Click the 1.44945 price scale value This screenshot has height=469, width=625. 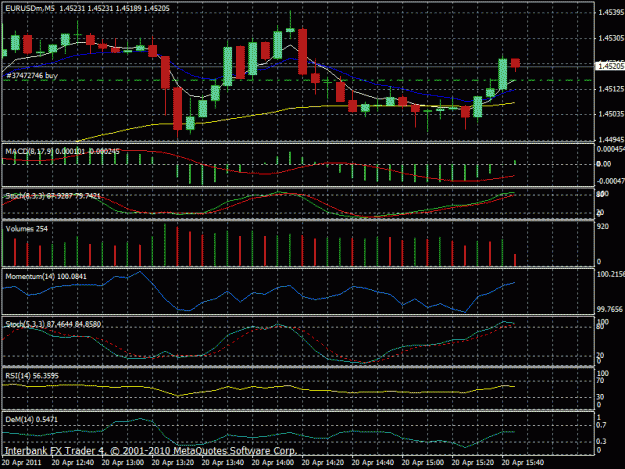(611, 140)
